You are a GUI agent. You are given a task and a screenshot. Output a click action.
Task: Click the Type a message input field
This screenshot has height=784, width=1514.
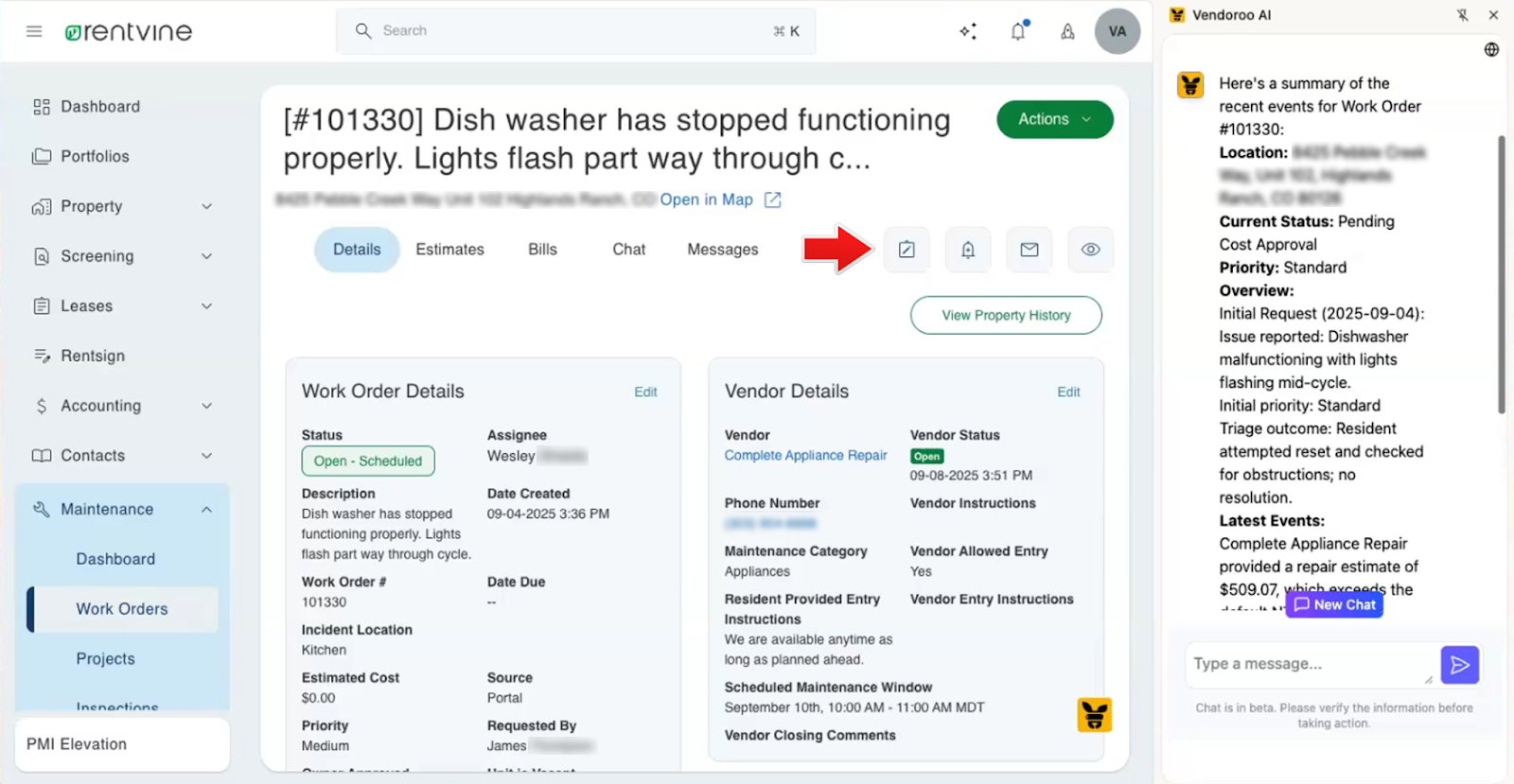tap(1306, 664)
